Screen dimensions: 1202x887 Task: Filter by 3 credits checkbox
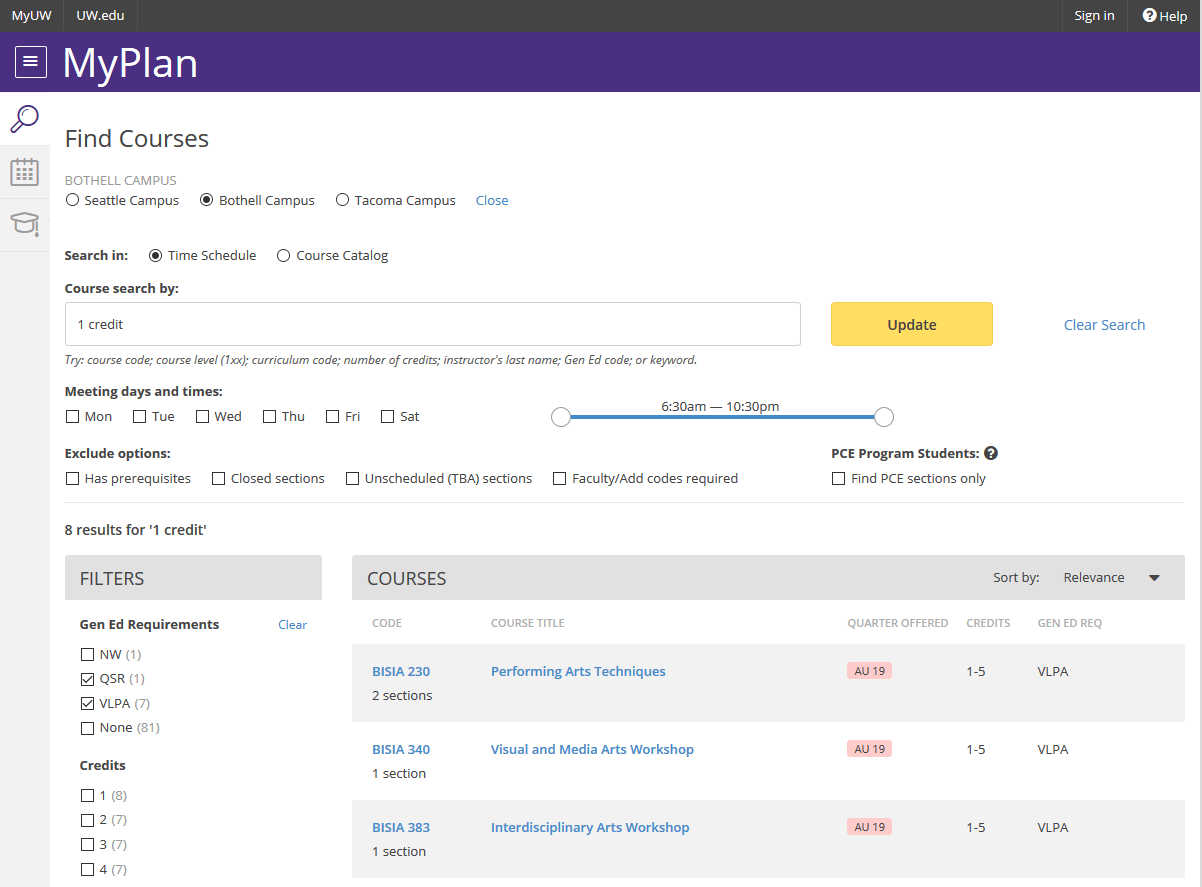coord(87,845)
